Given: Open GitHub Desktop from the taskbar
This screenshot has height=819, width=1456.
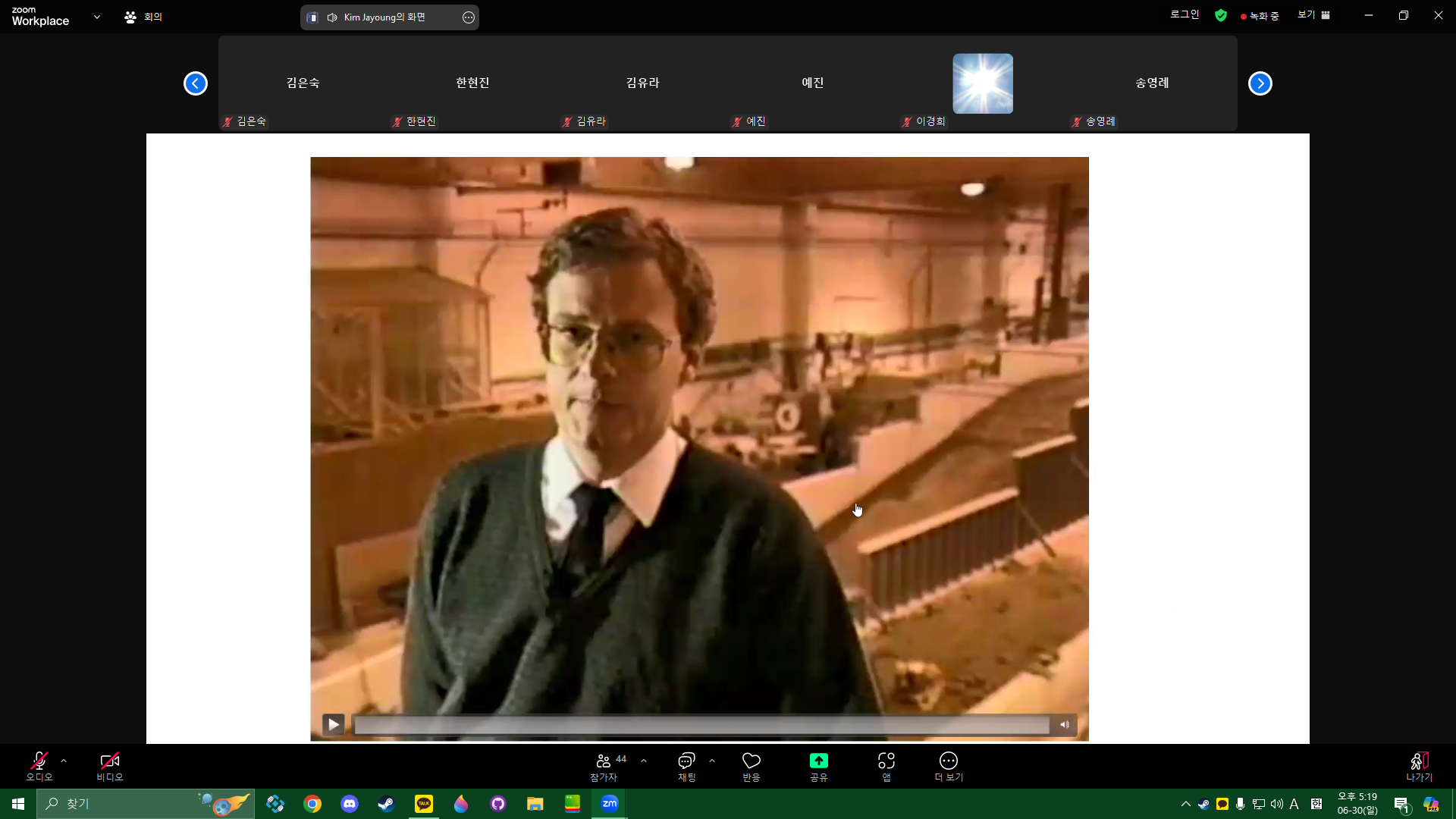Looking at the screenshot, I should pyautogui.click(x=498, y=804).
